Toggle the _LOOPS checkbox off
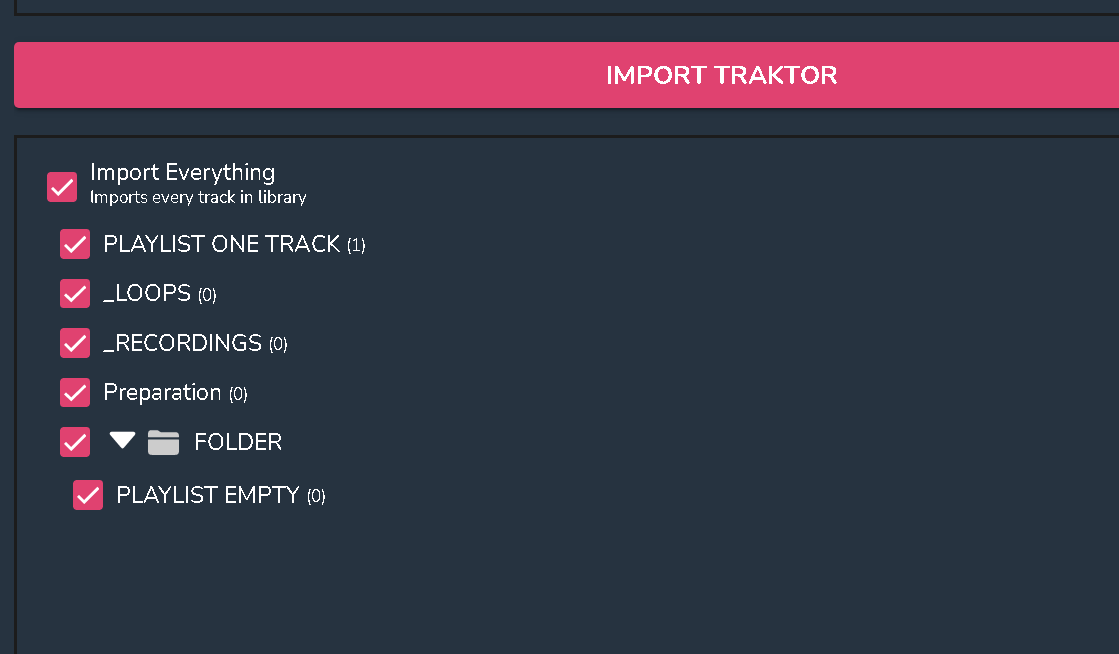This screenshot has height=654, width=1119. (x=75, y=293)
